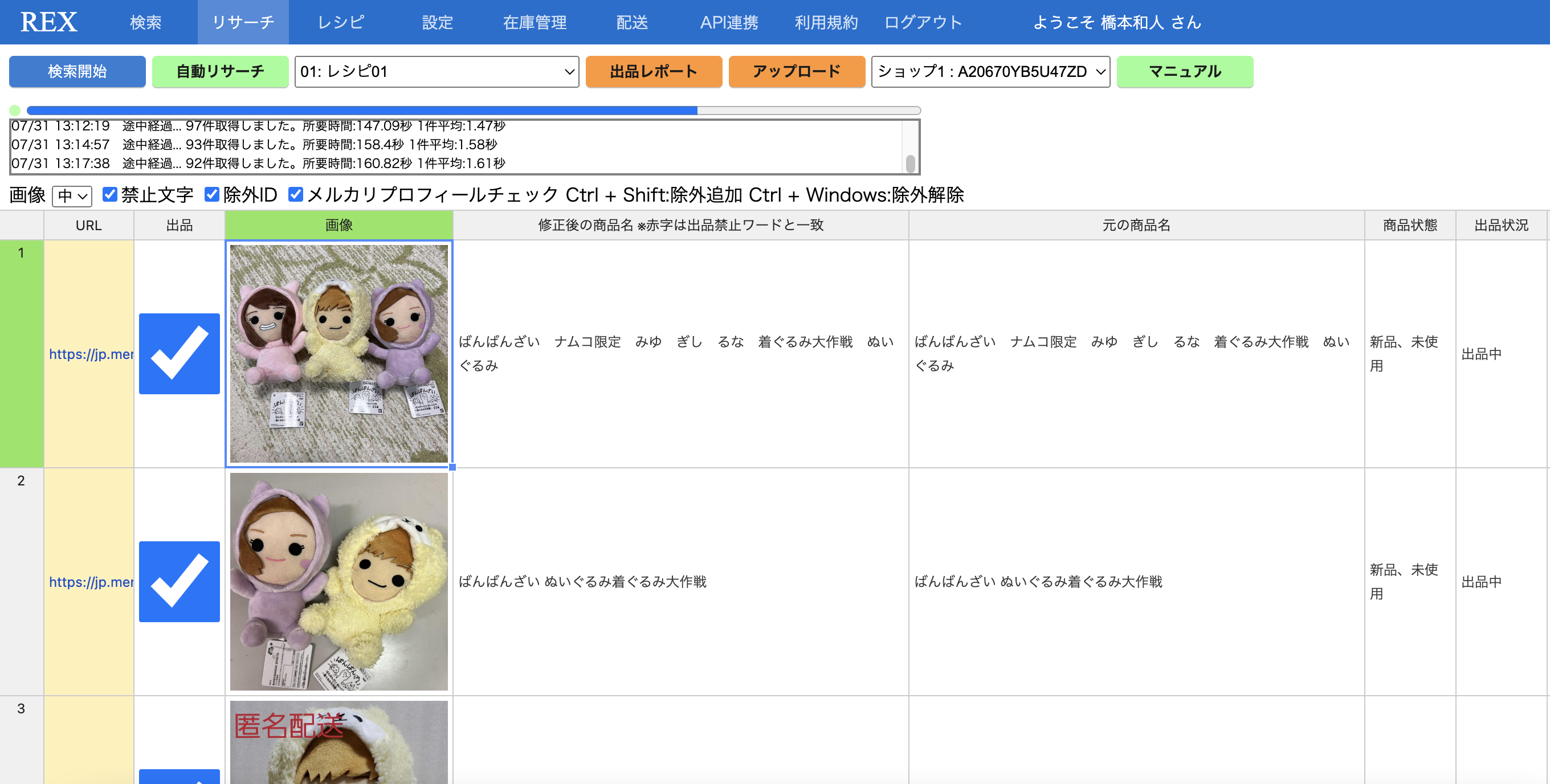Click the URL column header

(88, 225)
